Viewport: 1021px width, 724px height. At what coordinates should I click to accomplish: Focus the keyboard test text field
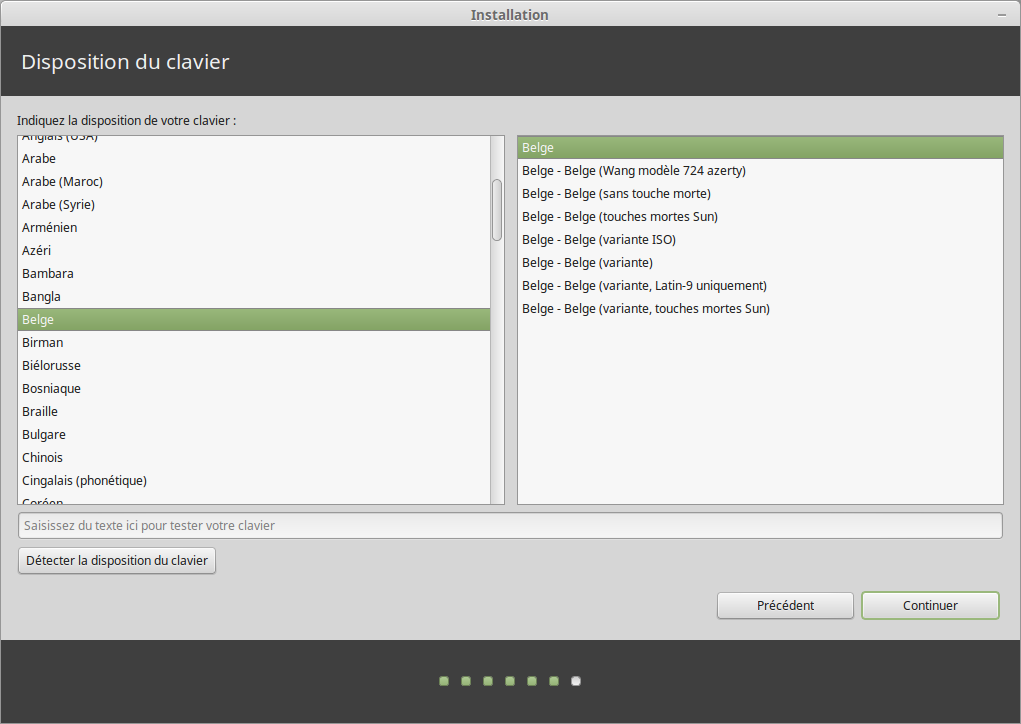click(x=510, y=525)
